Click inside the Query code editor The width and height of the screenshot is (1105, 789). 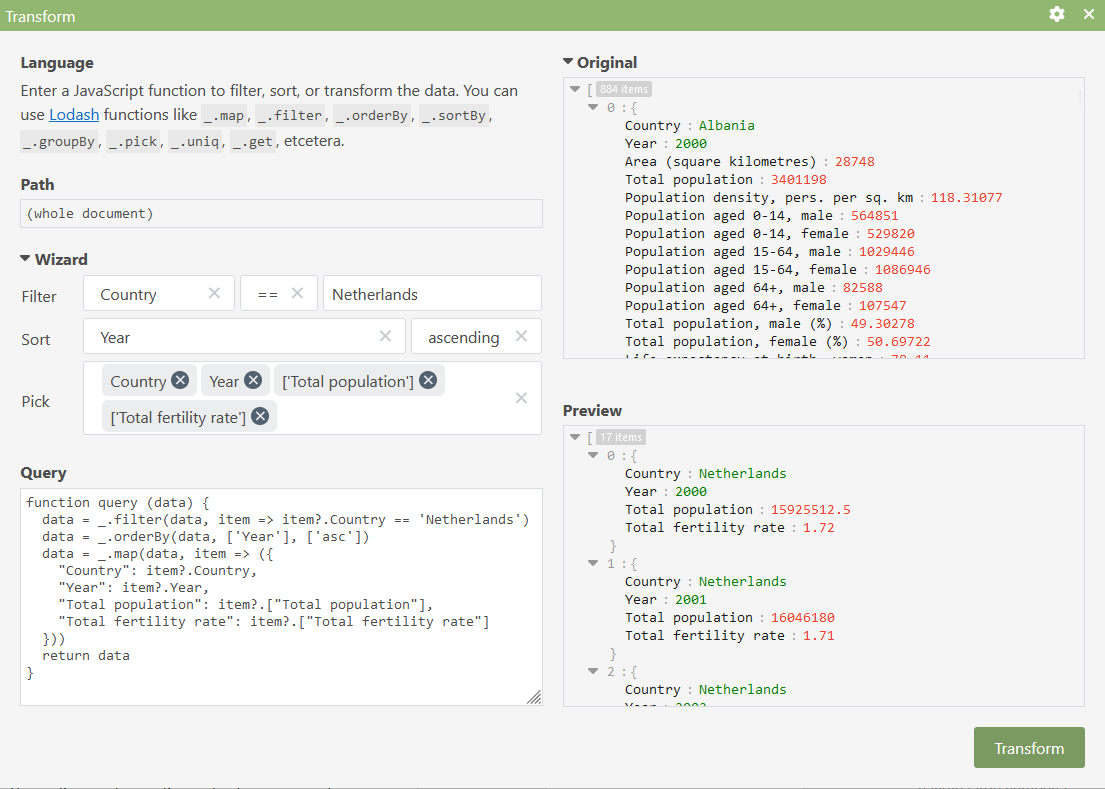click(x=281, y=597)
